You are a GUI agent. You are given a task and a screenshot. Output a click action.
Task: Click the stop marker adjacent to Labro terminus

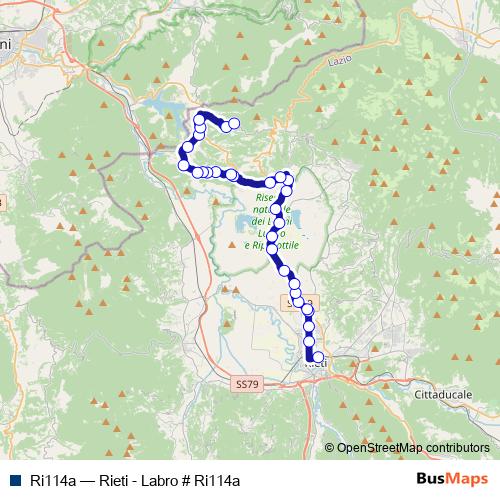[226, 127]
